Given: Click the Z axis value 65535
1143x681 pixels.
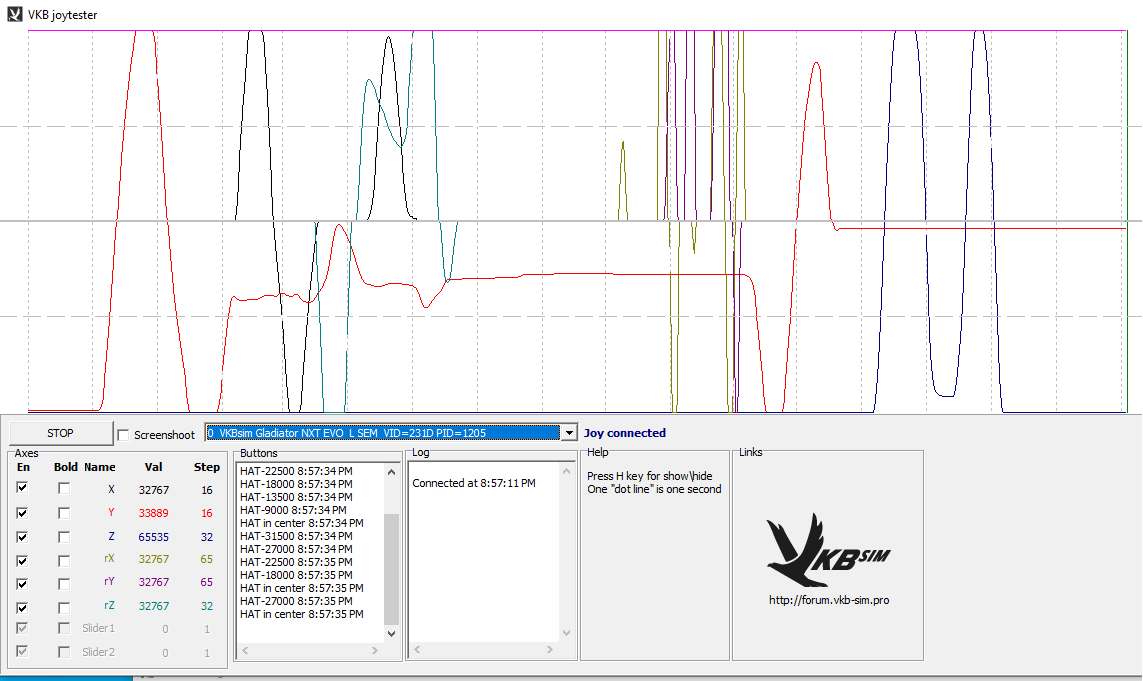Looking at the screenshot, I should tap(154, 537).
